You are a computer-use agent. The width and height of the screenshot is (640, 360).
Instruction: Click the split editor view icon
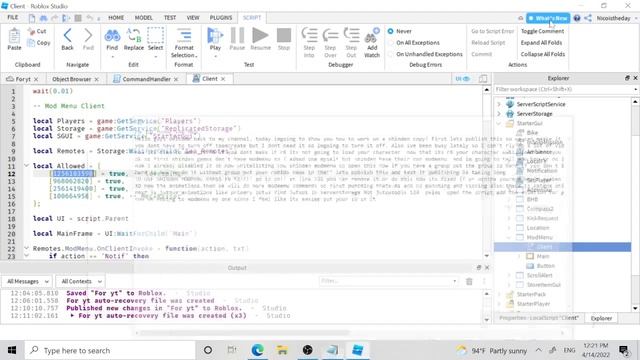483,79
